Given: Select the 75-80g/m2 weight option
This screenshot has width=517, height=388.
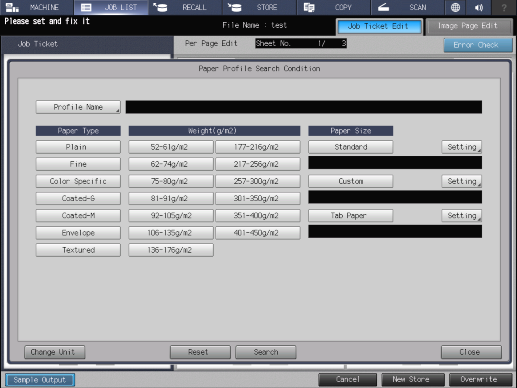Looking at the screenshot, I should pyautogui.click(x=171, y=181).
